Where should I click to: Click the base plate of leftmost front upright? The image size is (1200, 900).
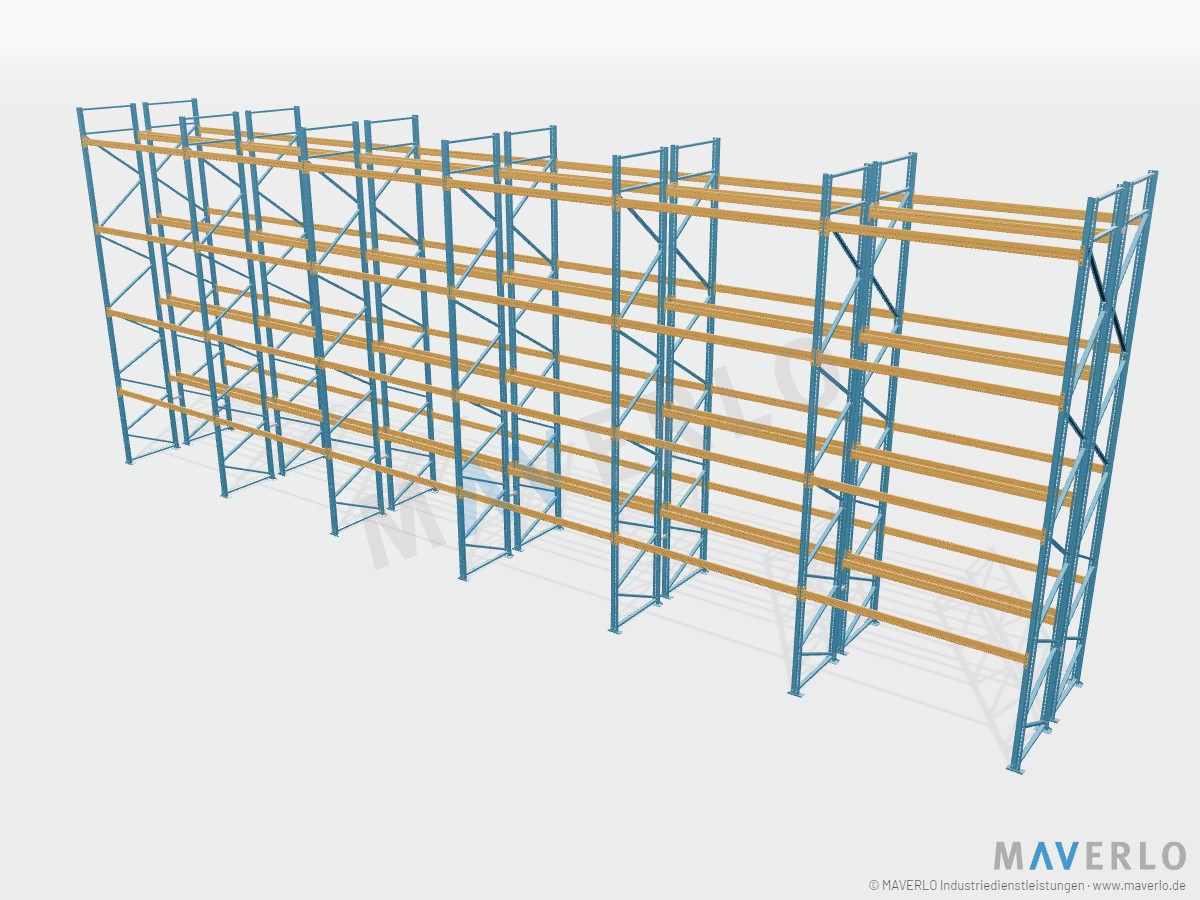coord(128,461)
